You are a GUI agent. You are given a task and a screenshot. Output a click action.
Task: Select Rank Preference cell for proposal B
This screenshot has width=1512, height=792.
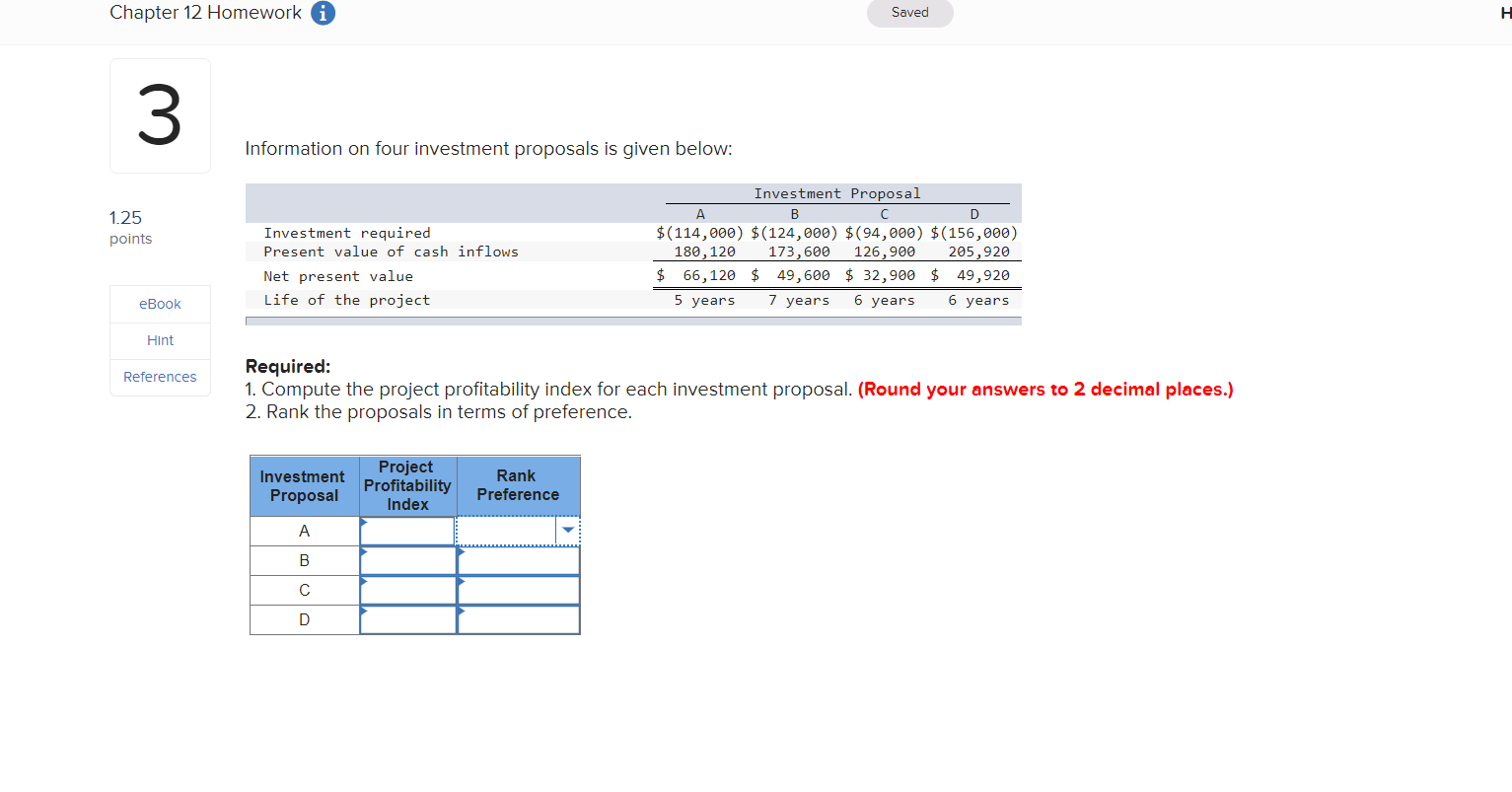(519, 560)
